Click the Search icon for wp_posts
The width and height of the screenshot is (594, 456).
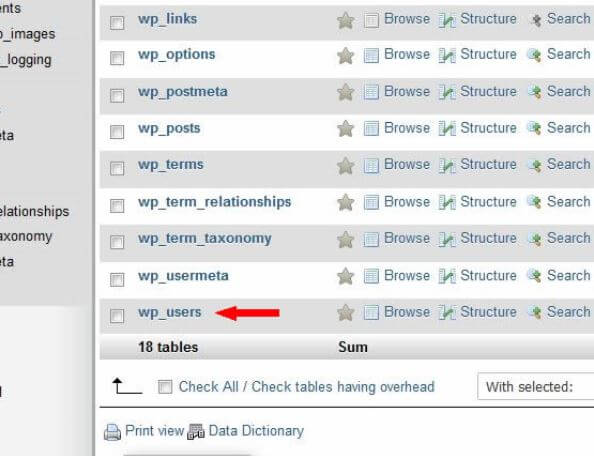coord(535,128)
